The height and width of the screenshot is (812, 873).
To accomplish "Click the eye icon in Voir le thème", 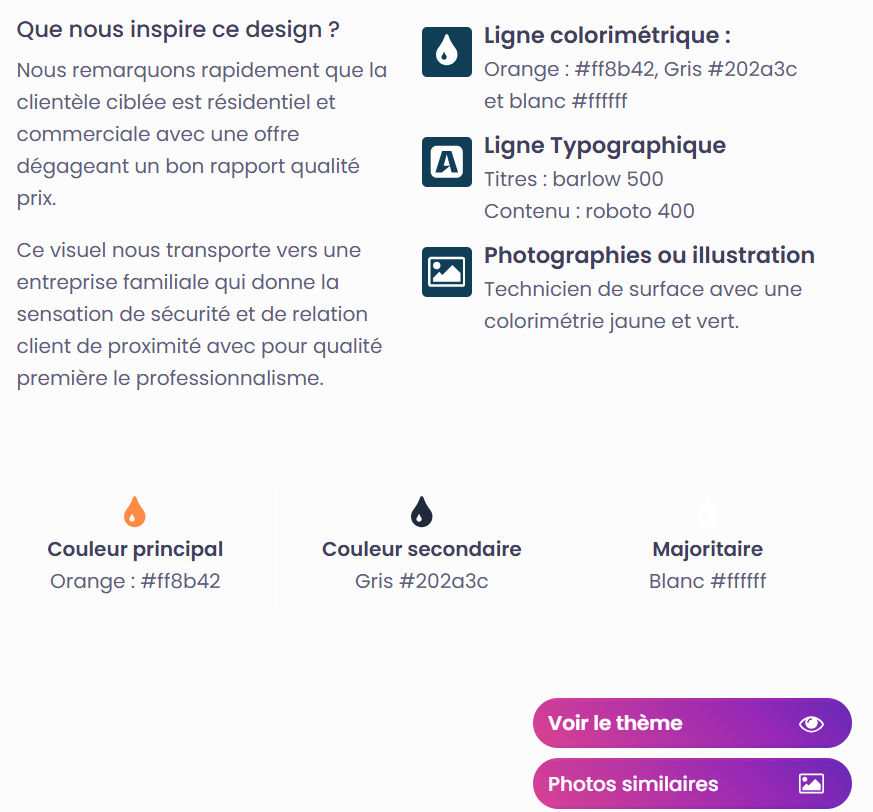I will point(811,723).
